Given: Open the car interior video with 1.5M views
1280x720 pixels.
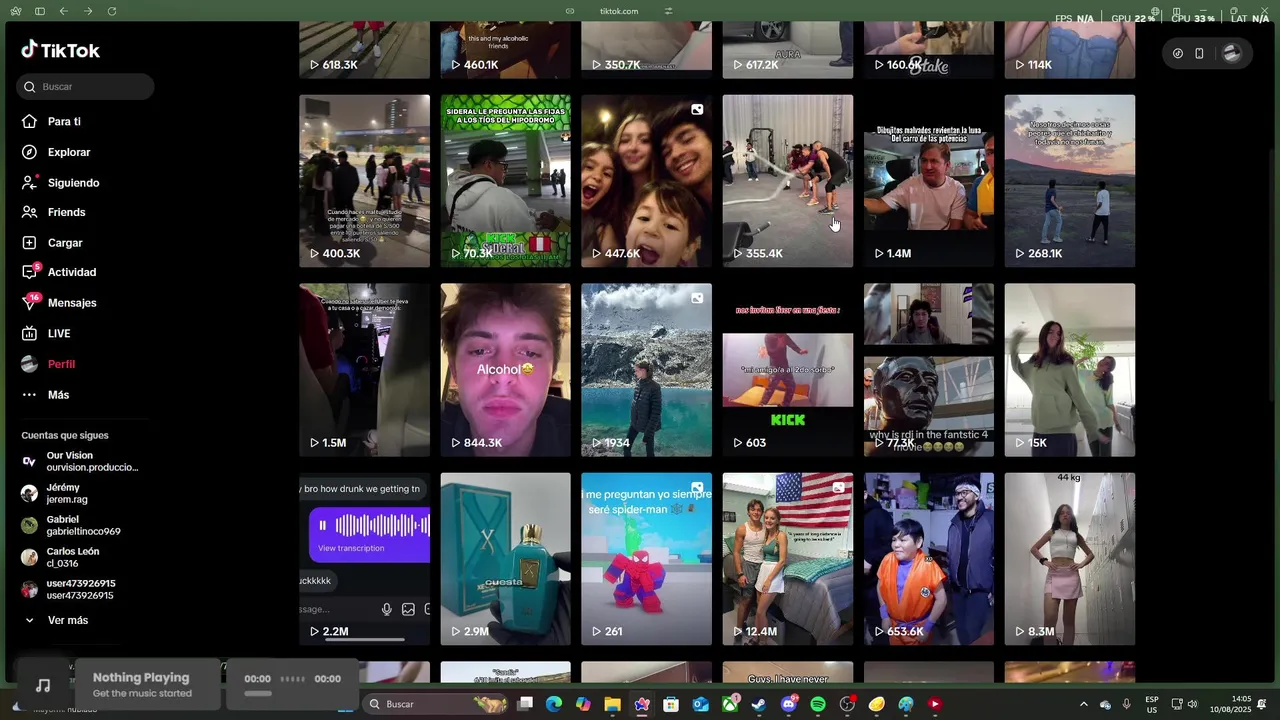Looking at the screenshot, I should coord(364,370).
